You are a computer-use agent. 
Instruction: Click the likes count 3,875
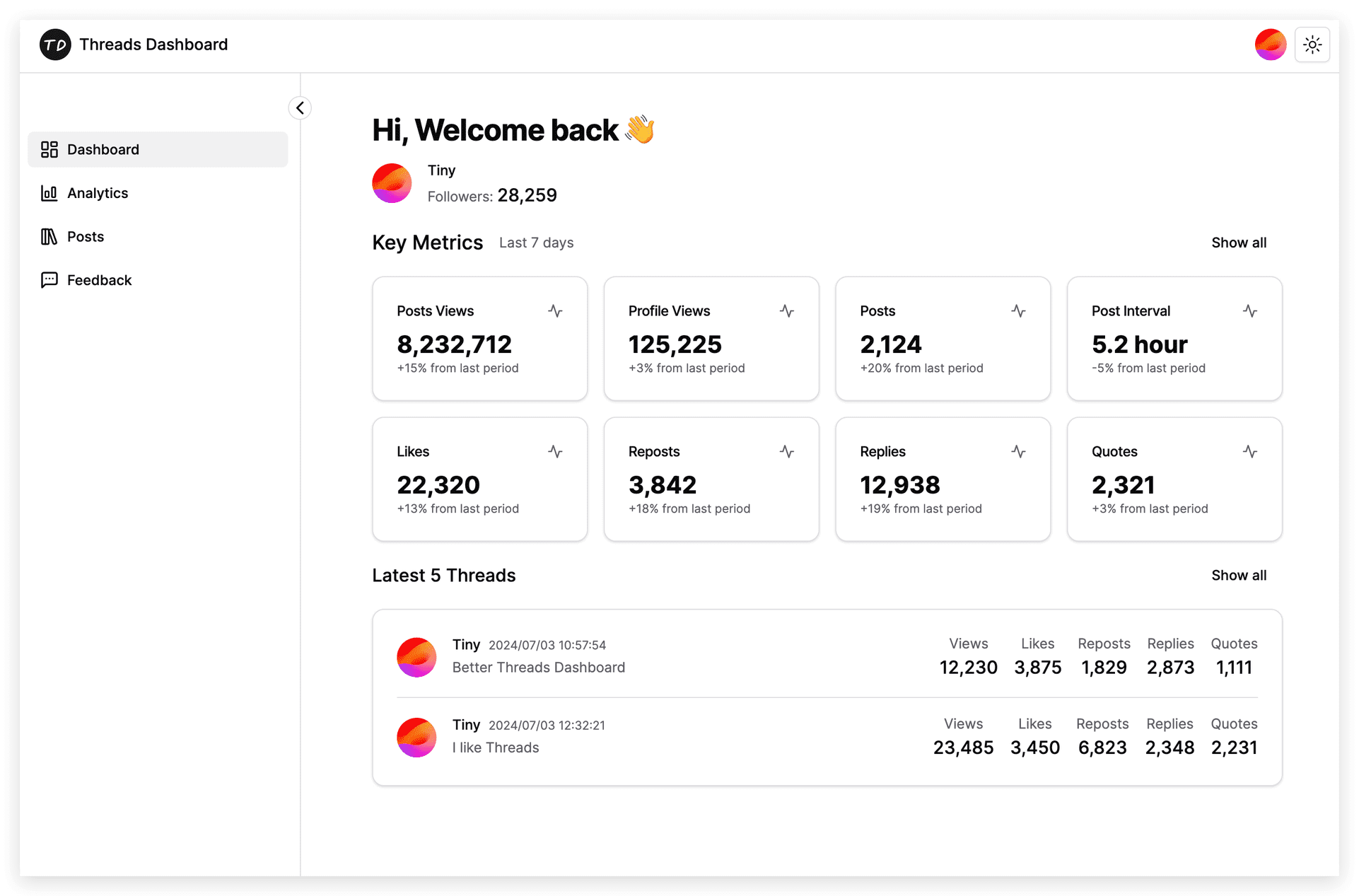point(1037,668)
